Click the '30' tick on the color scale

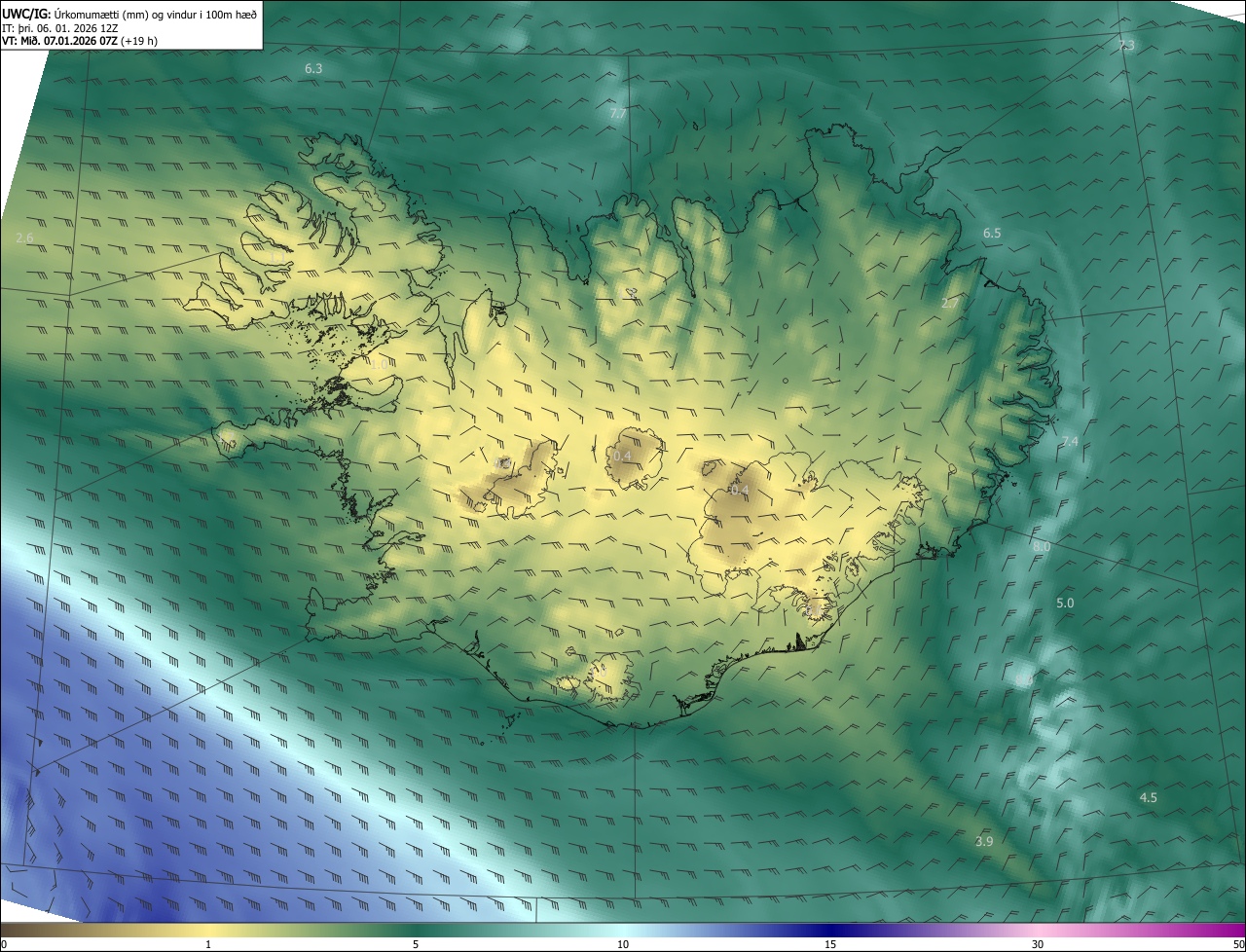(x=1038, y=945)
